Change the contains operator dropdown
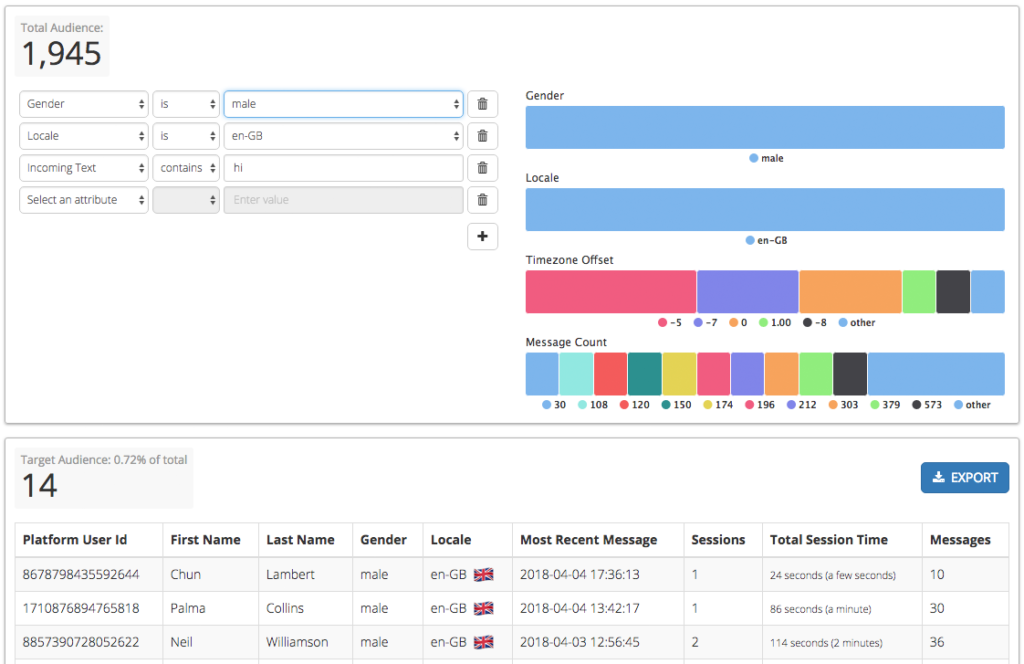This screenshot has height=664, width=1024. (186, 168)
